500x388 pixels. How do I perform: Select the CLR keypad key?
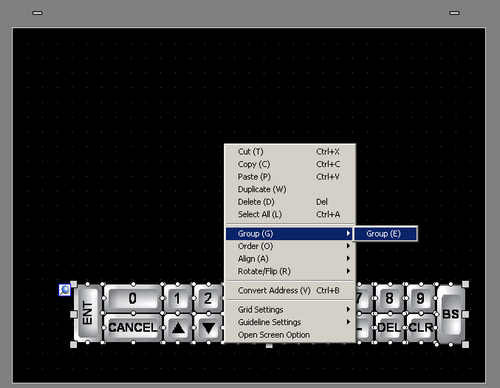pos(421,328)
